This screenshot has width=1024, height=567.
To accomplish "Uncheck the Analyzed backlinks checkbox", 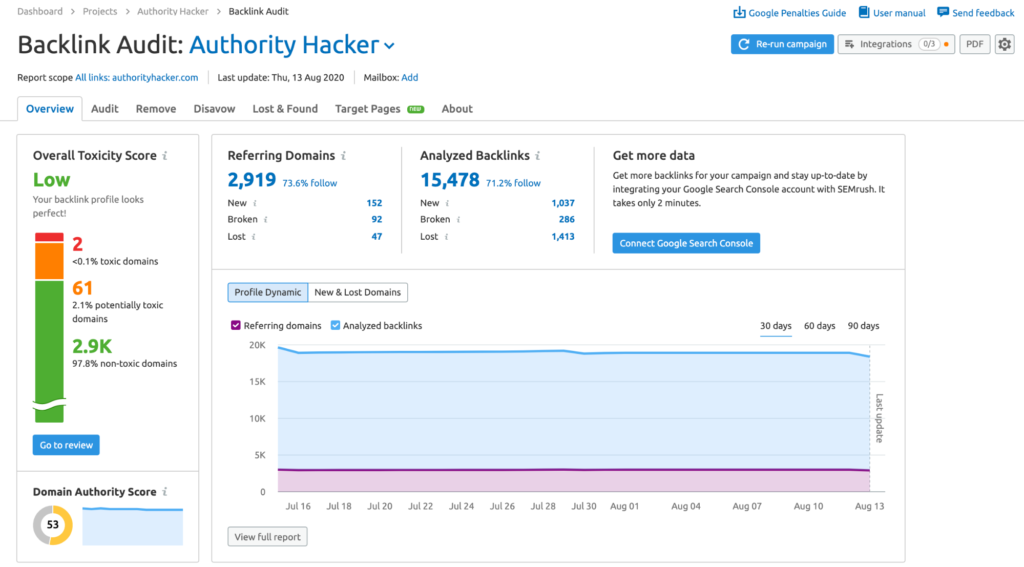I will click(335, 325).
